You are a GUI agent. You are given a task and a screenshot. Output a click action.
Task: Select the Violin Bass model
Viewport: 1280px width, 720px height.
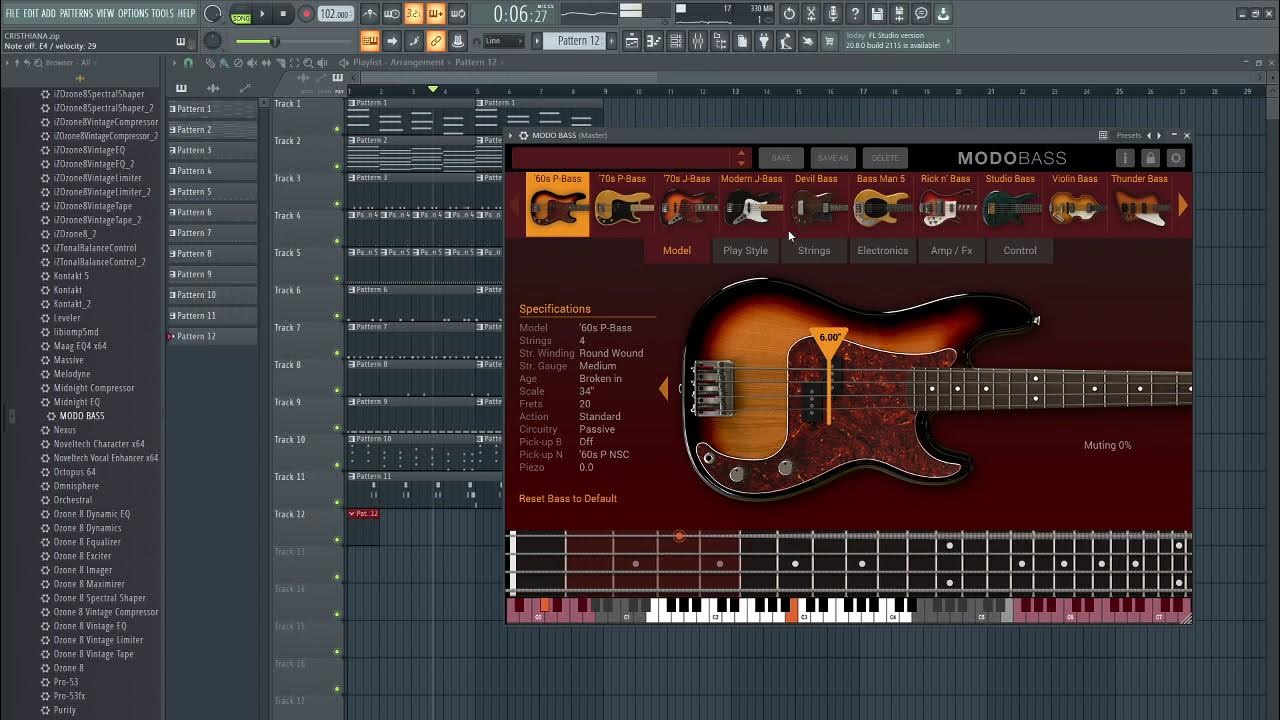tap(1075, 204)
